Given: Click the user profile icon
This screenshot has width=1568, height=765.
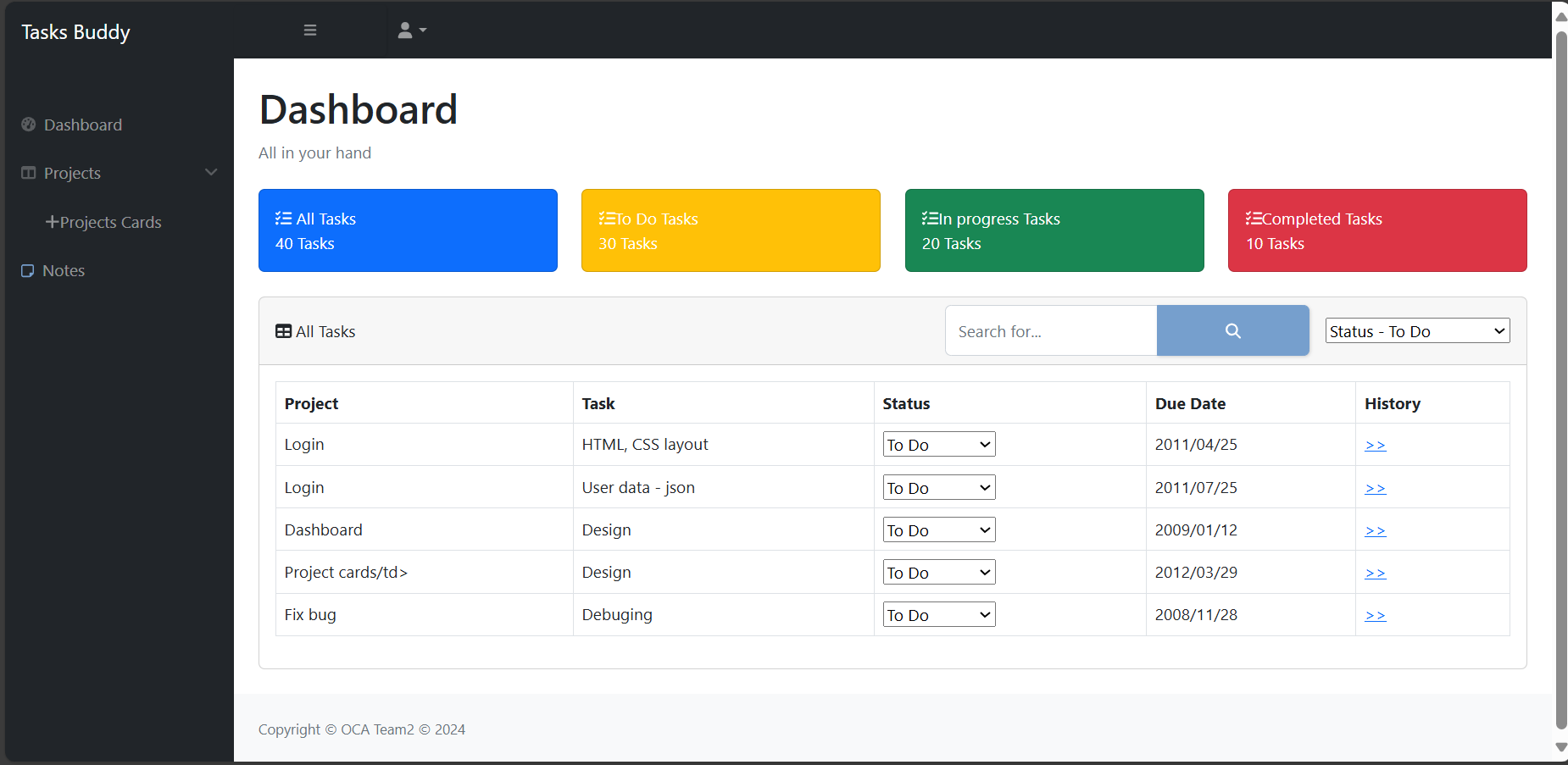Looking at the screenshot, I should coord(407,30).
